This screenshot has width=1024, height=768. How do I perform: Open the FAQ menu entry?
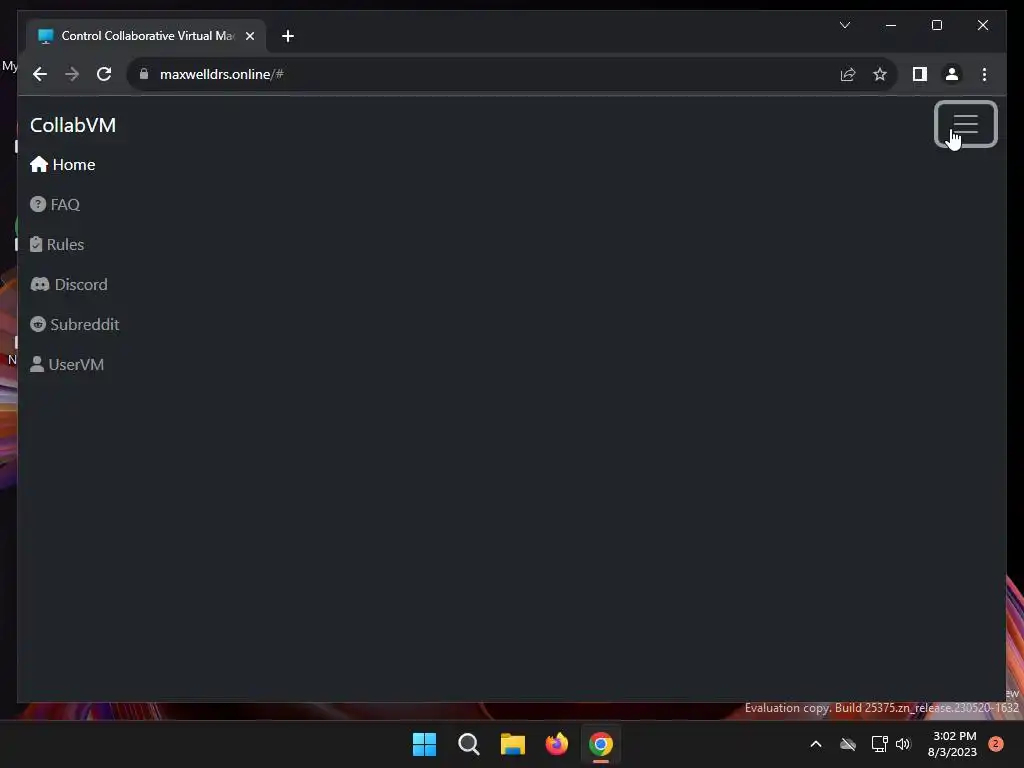pyautogui.click(x=55, y=204)
